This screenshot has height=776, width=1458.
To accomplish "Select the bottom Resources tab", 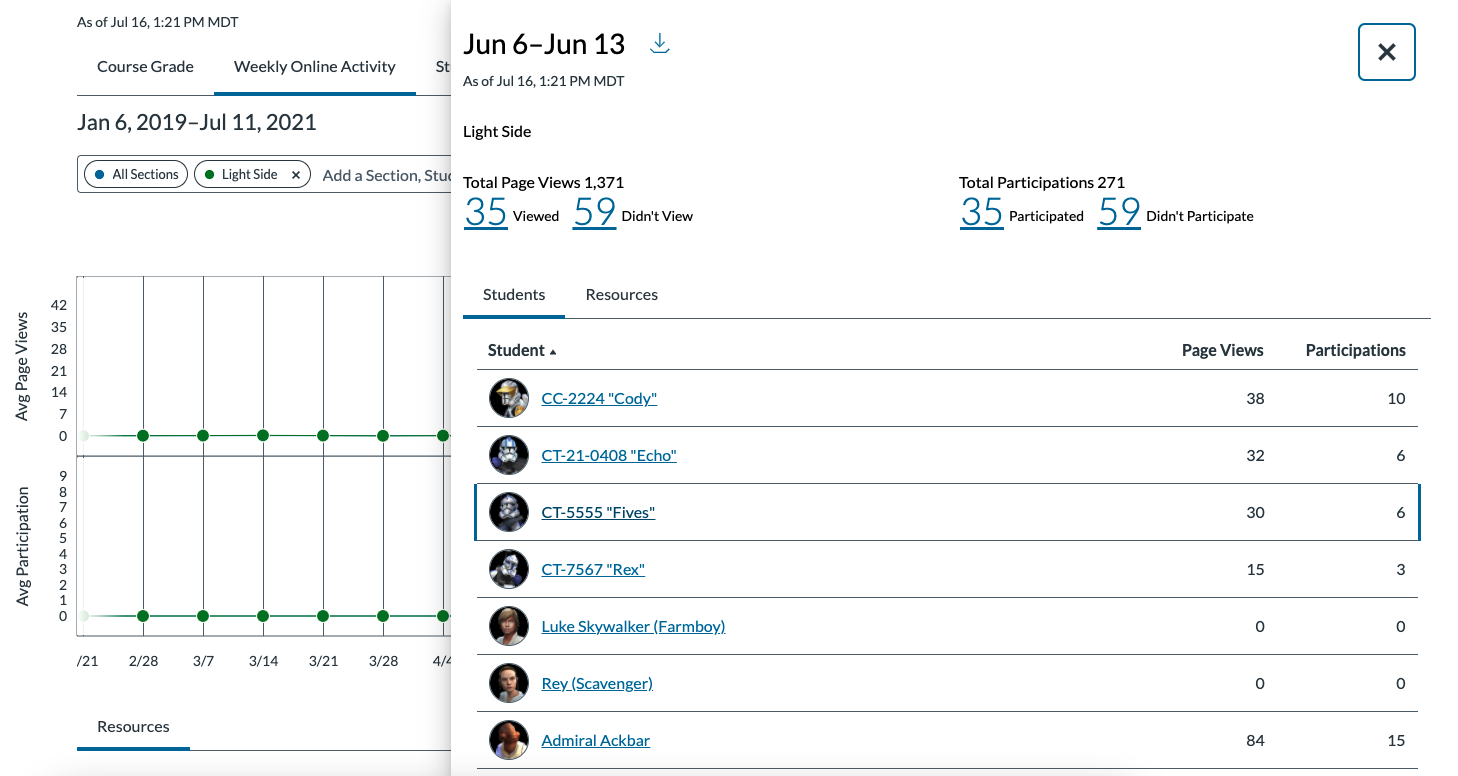I will tap(133, 727).
